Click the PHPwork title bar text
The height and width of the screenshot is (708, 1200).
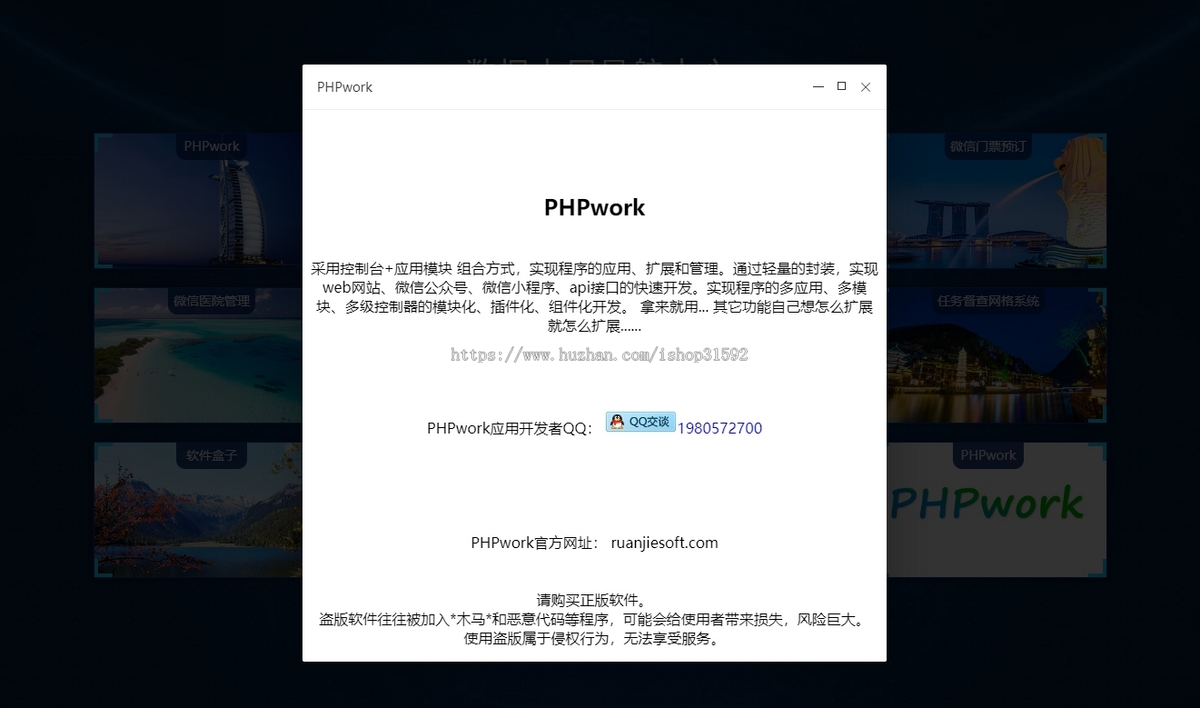click(x=345, y=87)
